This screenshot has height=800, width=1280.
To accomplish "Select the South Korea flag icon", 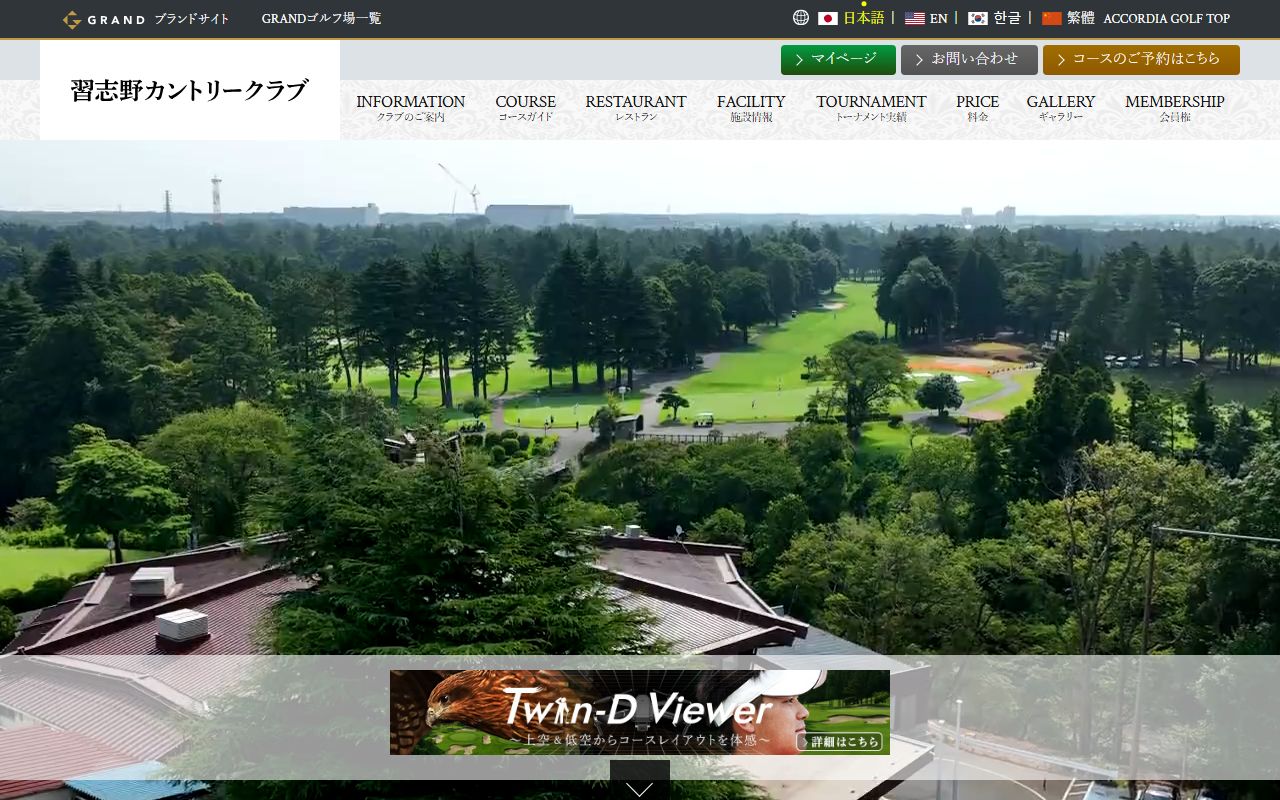I will tap(978, 18).
